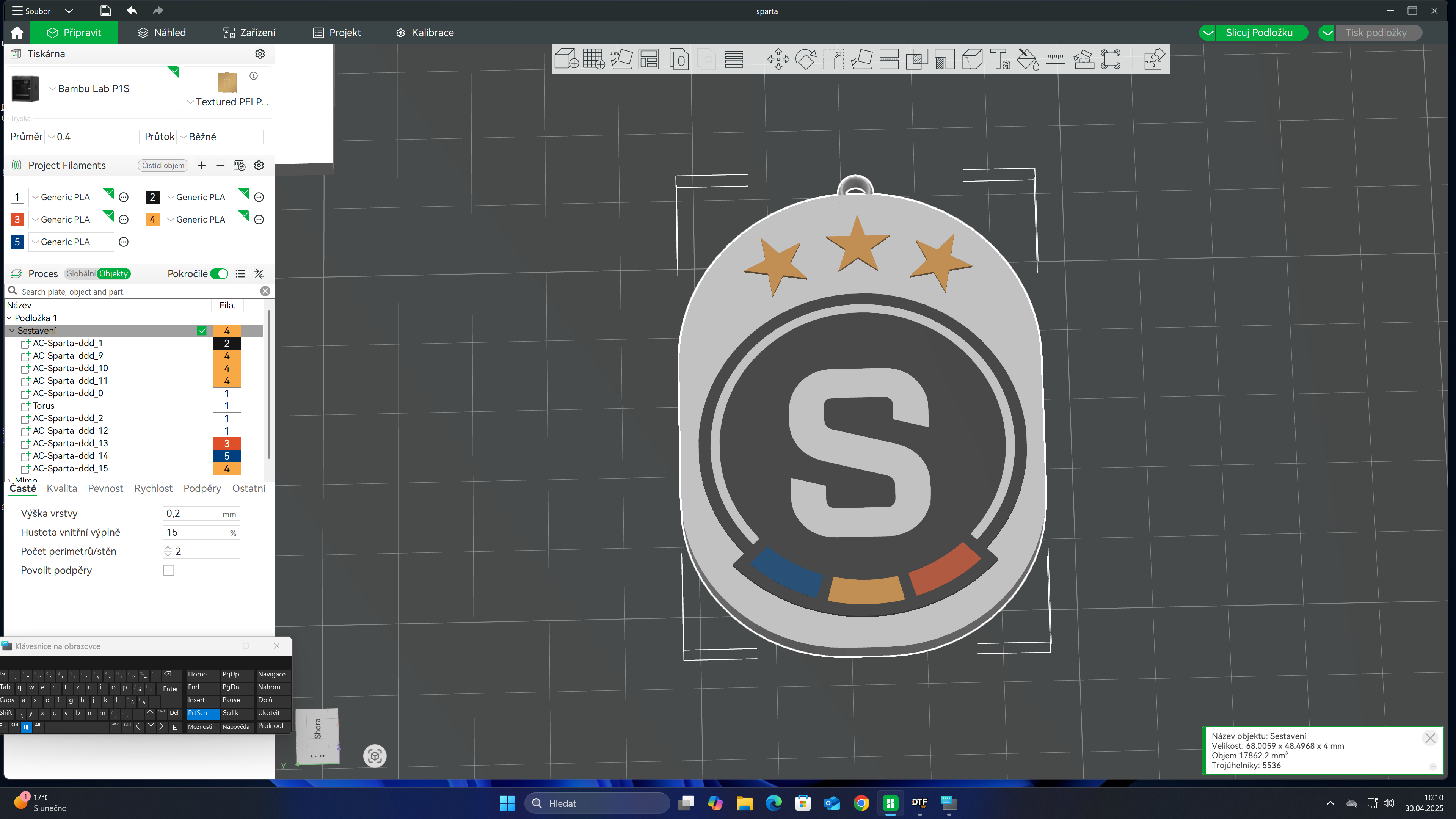
Task: Open the Textured PEI plate dropdown
Action: (x=190, y=102)
